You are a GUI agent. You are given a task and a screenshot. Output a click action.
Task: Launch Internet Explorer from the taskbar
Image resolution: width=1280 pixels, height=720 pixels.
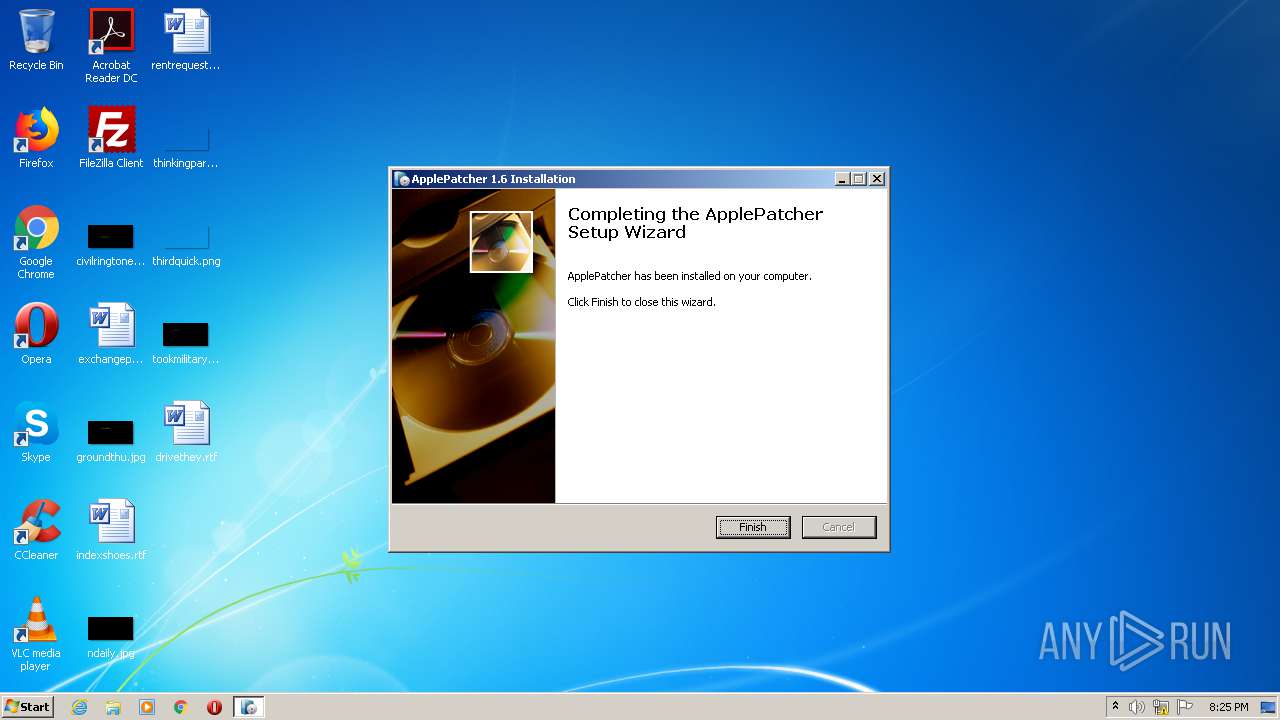pyautogui.click(x=79, y=707)
